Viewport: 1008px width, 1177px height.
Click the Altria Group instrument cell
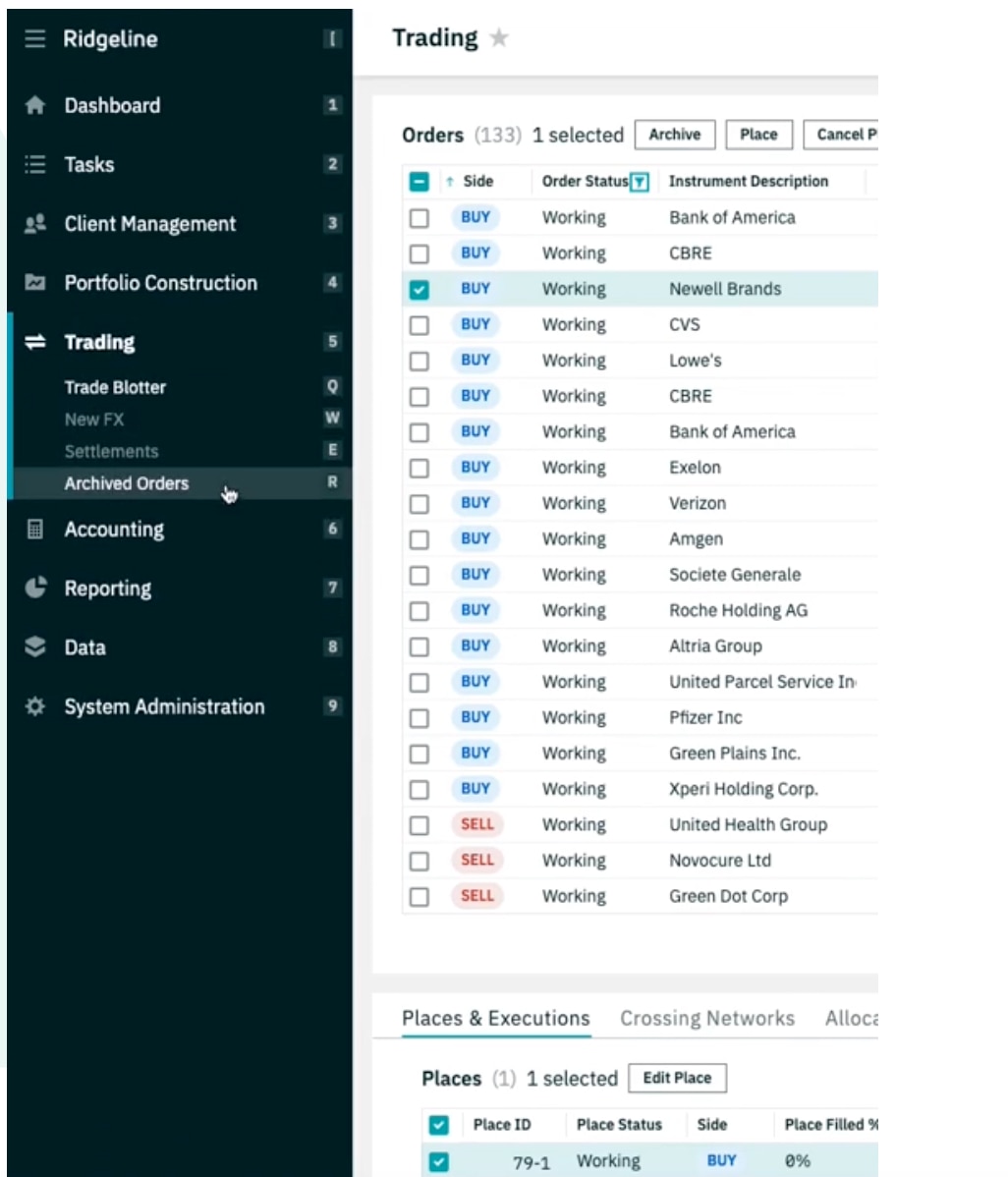[x=715, y=646]
